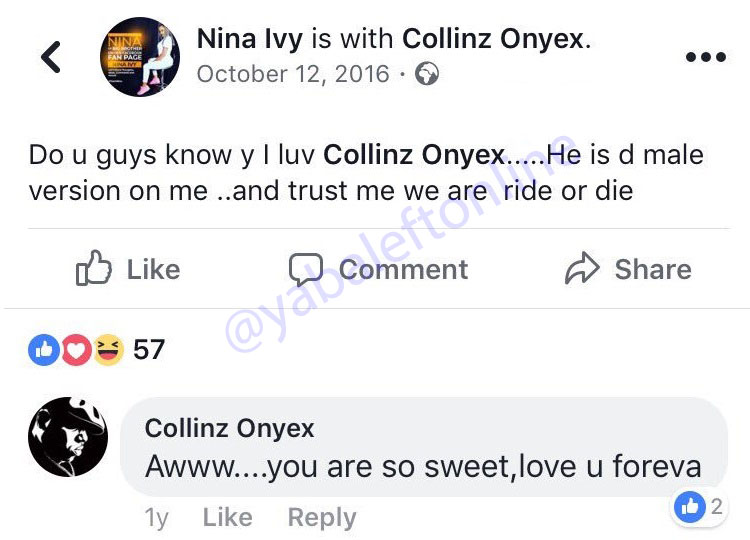Click the public globe privacy icon
Screen dimensions: 750x540
click(427, 75)
